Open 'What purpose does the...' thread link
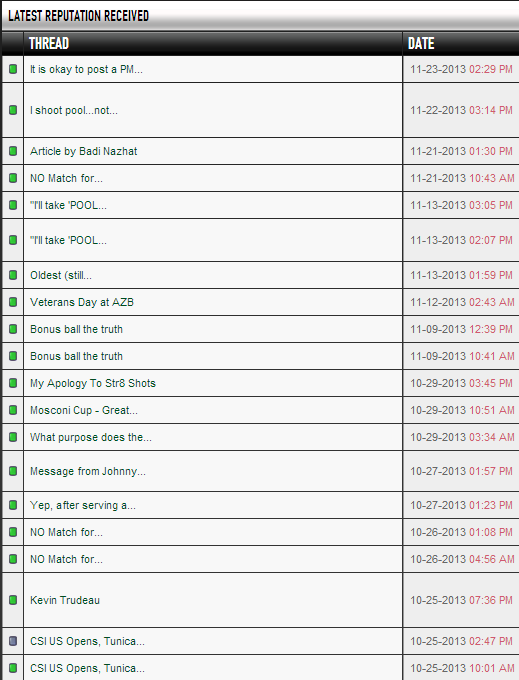This screenshot has width=519, height=680. [91, 437]
